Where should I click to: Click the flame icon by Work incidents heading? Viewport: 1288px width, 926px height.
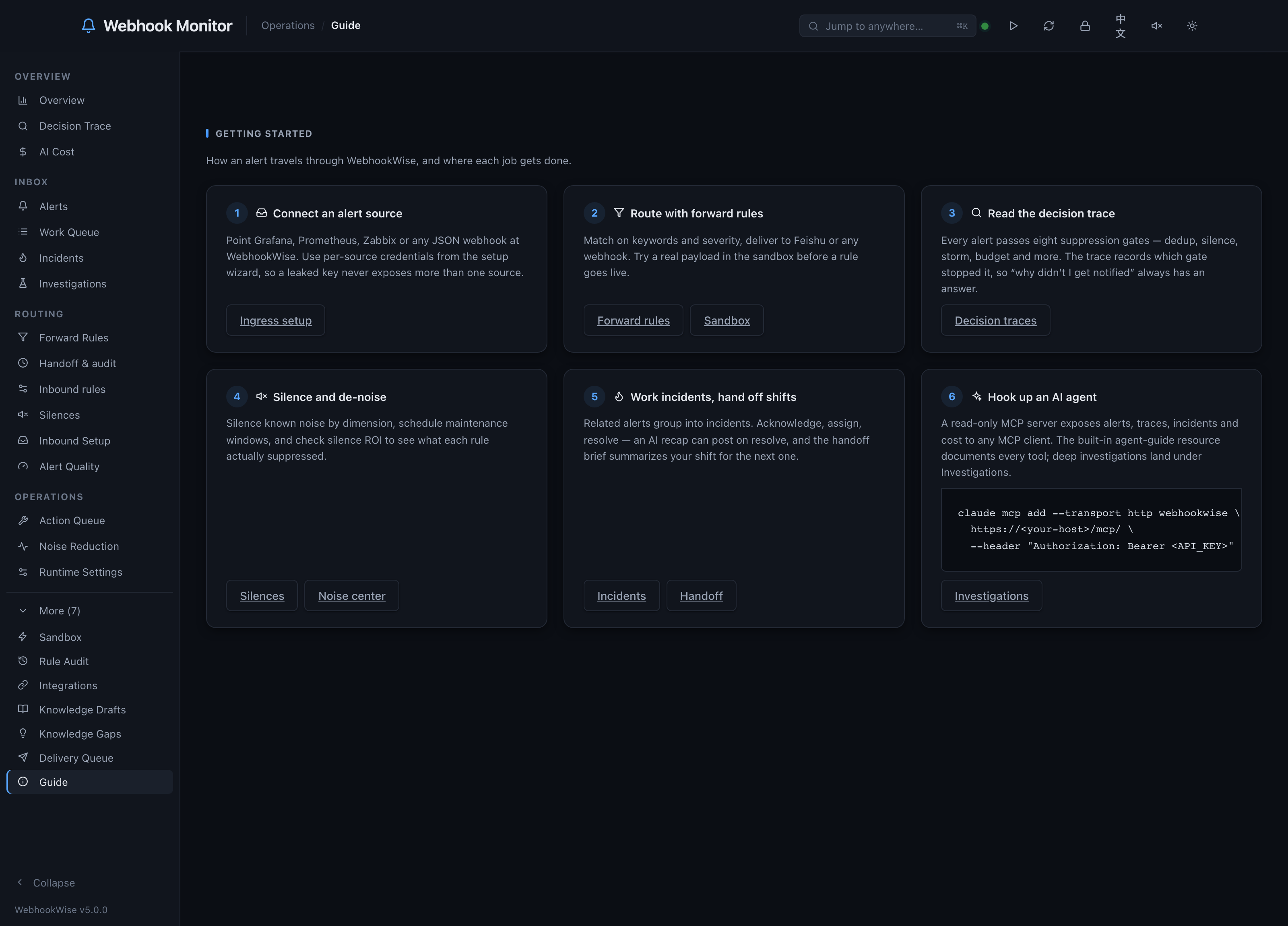619,397
